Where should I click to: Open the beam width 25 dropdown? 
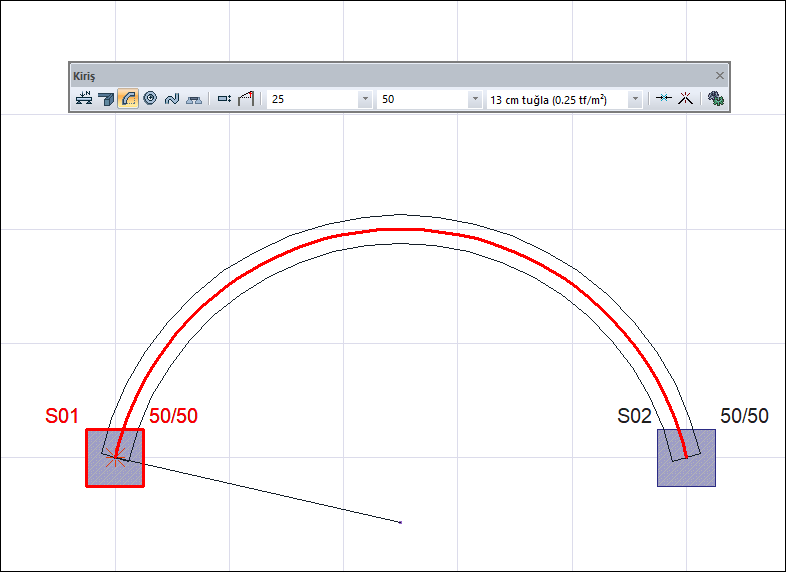point(364,99)
